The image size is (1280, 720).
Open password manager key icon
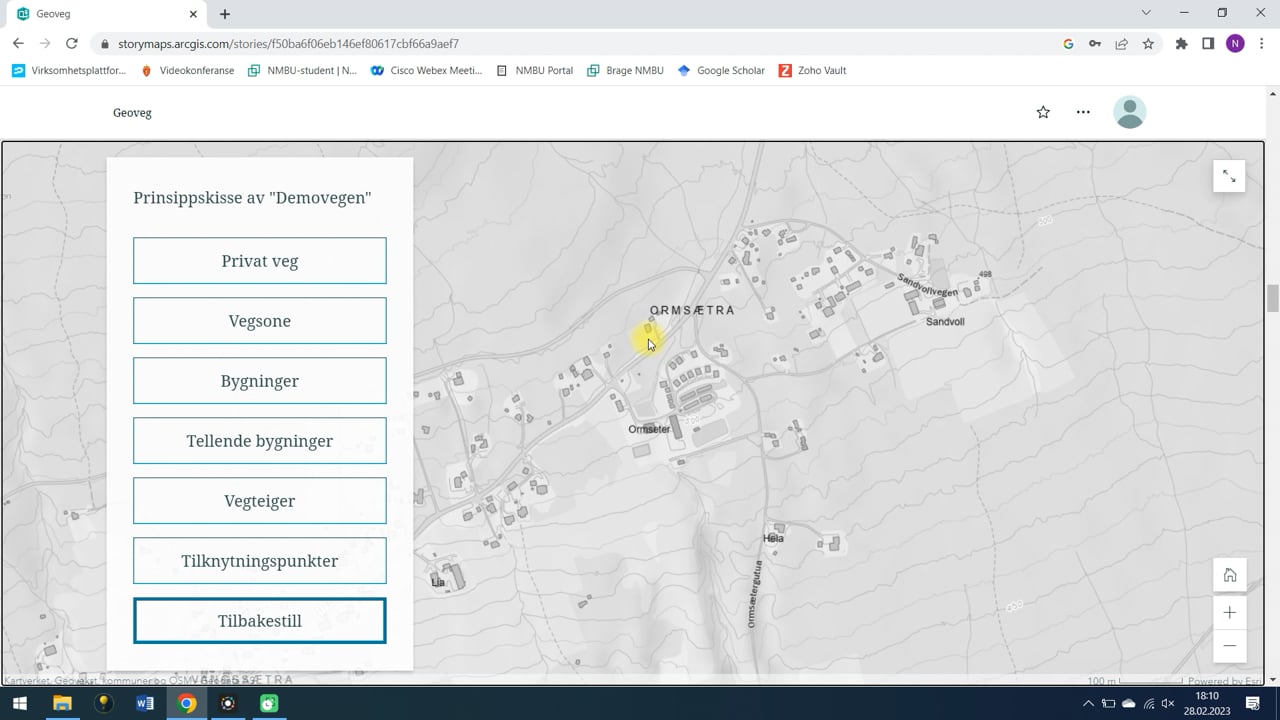pos(1095,44)
